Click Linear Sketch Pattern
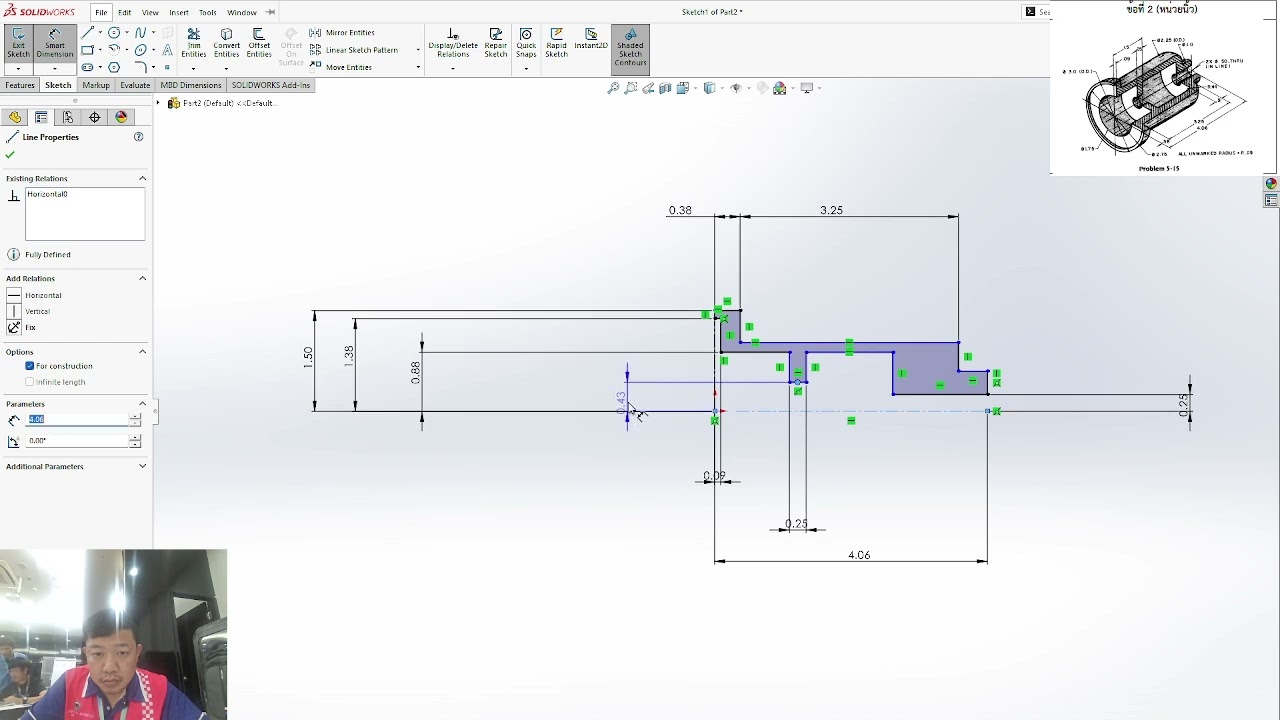 (x=354, y=50)
